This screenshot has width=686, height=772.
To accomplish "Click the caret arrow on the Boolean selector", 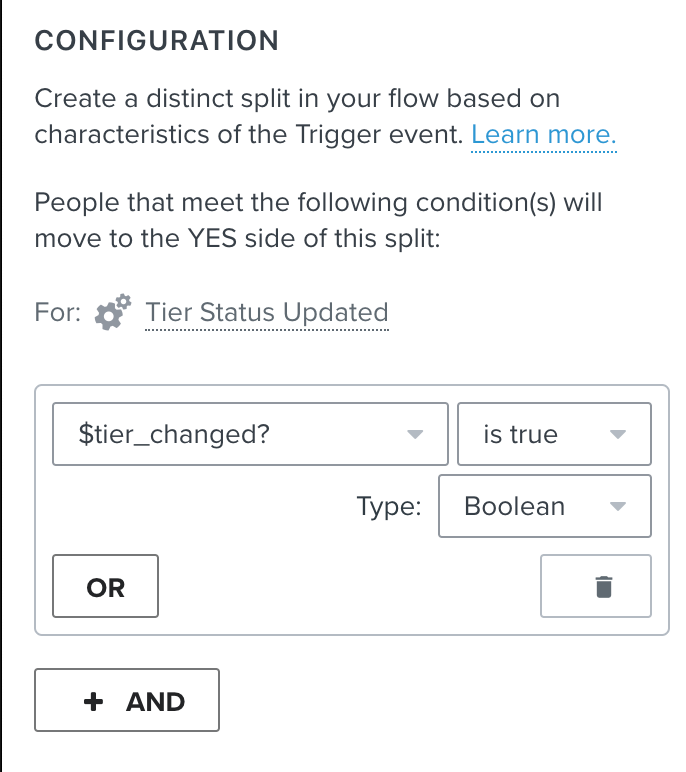I will click(618, 506).
